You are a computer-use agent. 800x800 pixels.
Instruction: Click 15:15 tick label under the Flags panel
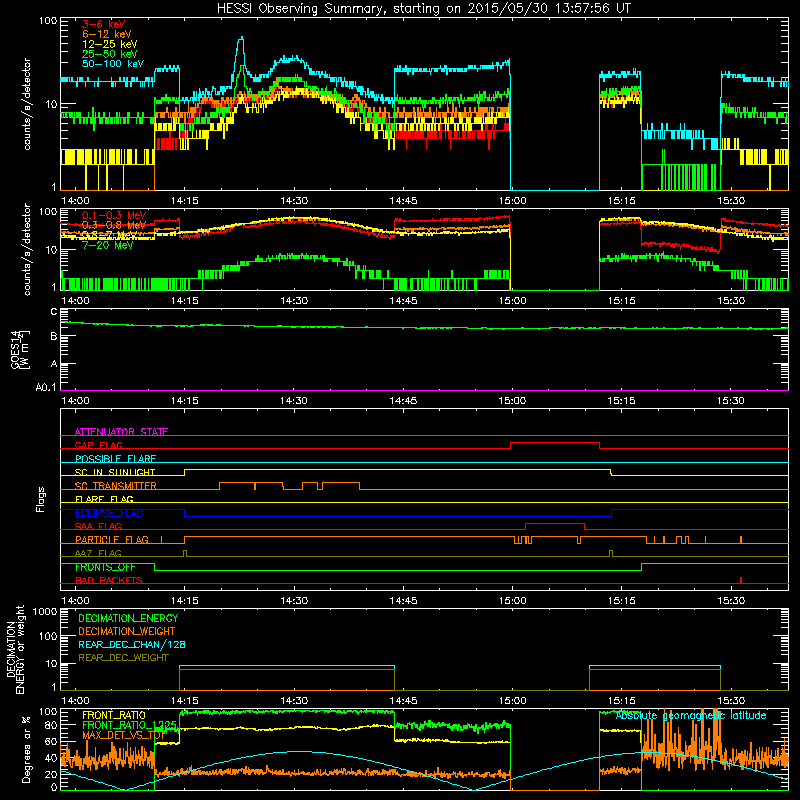(621, 601)
